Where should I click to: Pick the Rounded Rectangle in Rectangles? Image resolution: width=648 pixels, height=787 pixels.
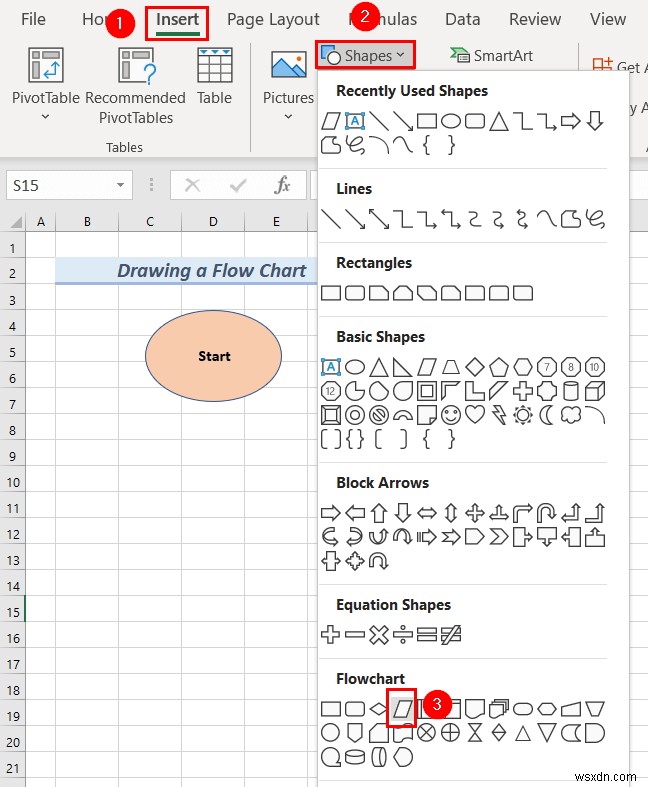[355, 293]
